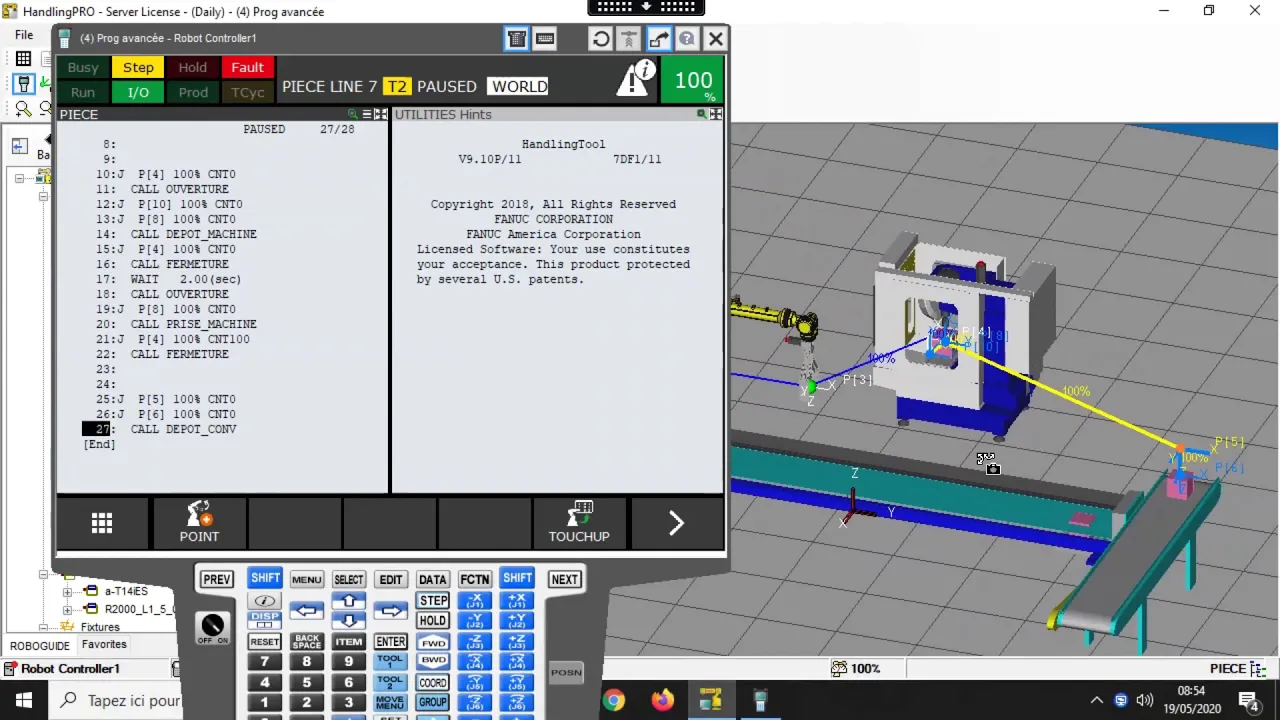
Task: Click the FCTN key on keypad
Action: tap(475, 579)
